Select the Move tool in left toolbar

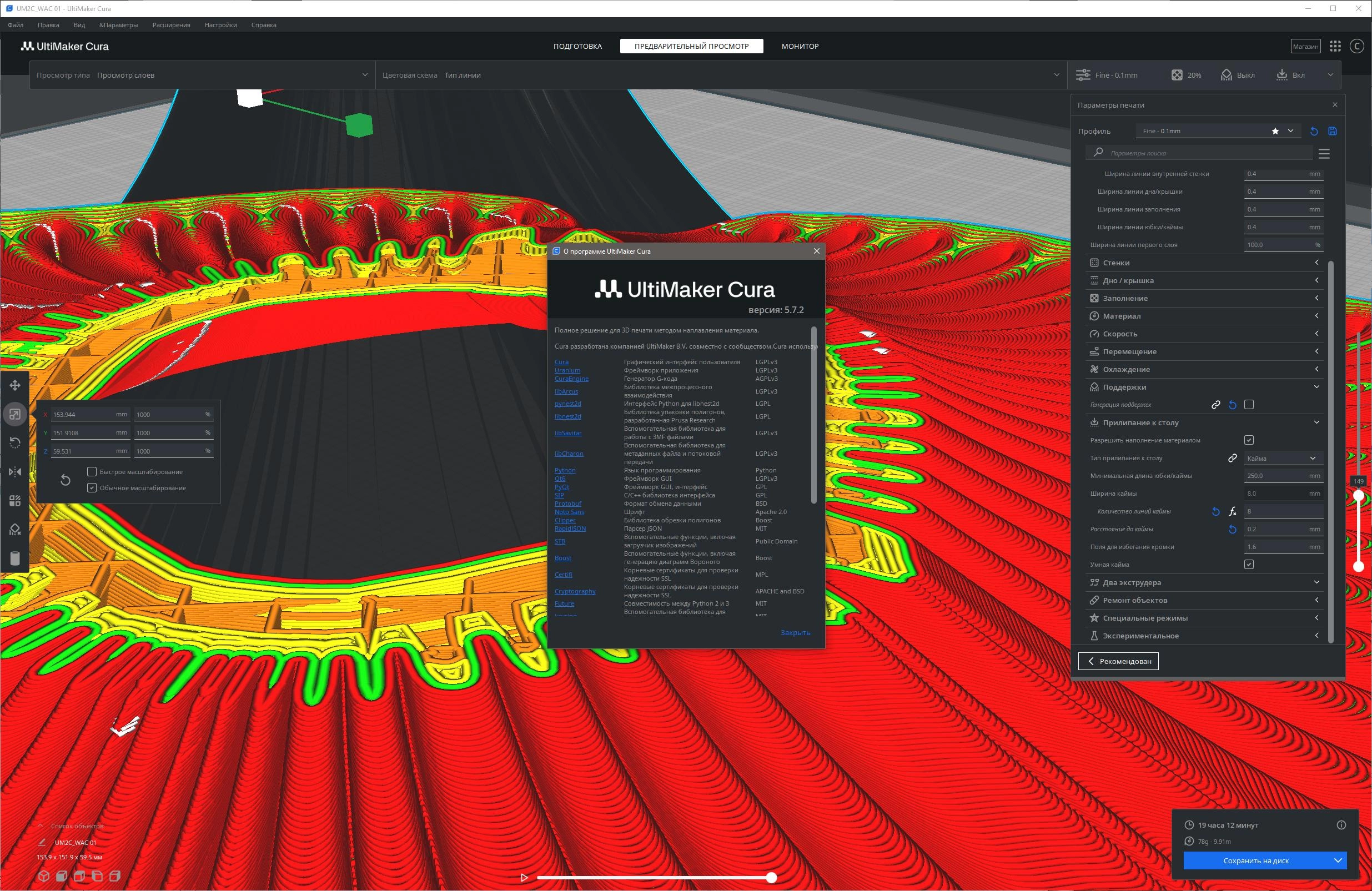coord(15,385)
